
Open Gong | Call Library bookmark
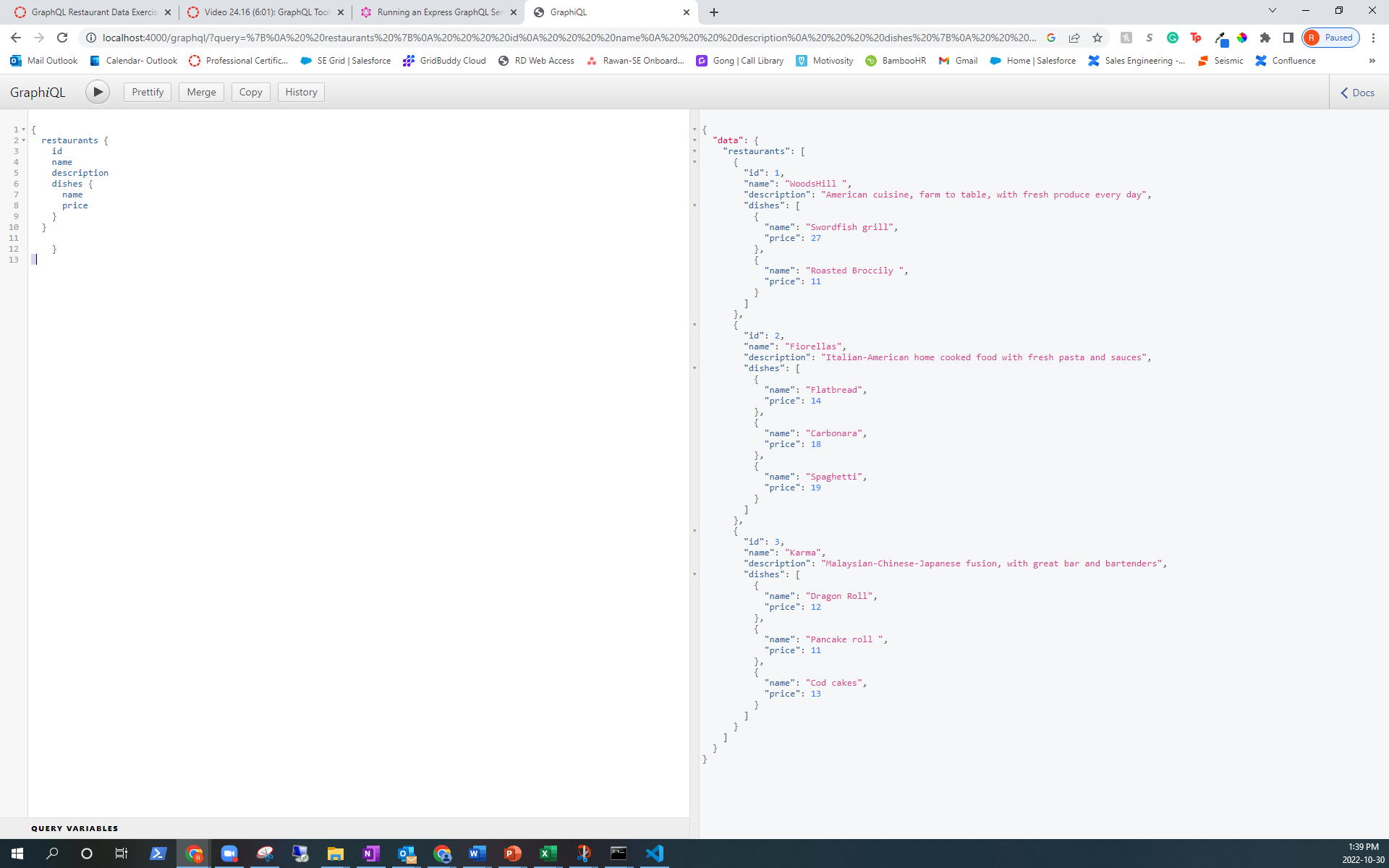(x=740, y=61)
